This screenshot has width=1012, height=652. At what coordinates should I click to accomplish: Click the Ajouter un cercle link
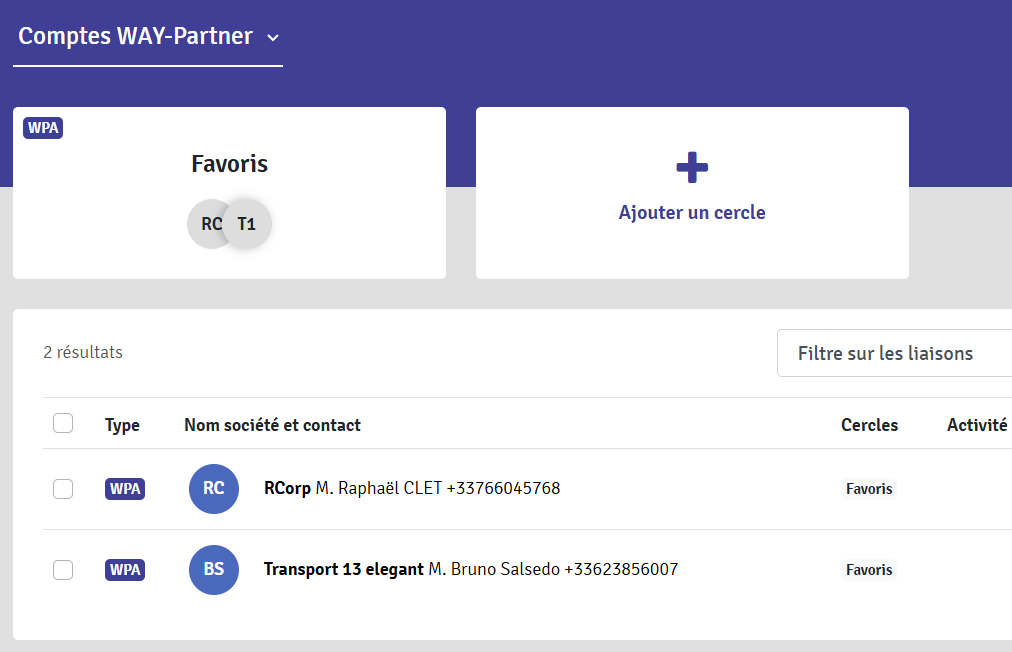(x=692, y=213)
